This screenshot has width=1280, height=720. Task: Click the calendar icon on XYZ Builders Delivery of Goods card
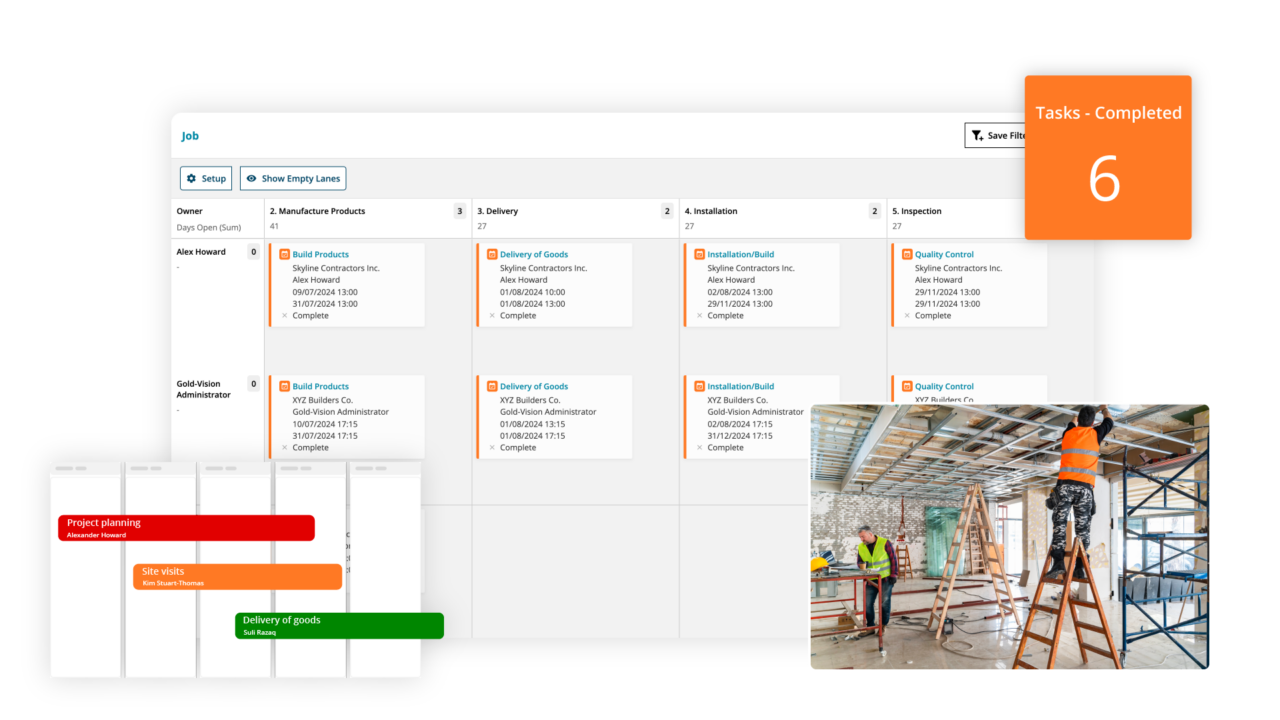[x=492, y=387]
